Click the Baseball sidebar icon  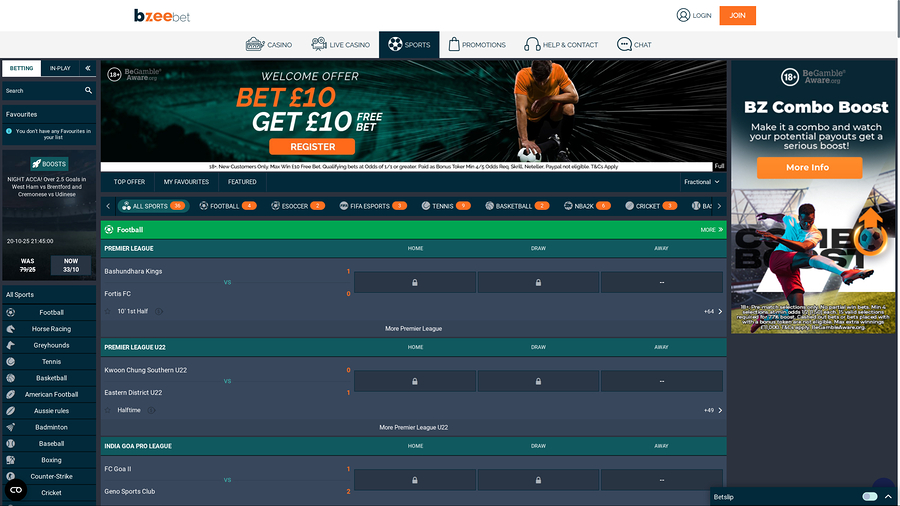[10, 443]
